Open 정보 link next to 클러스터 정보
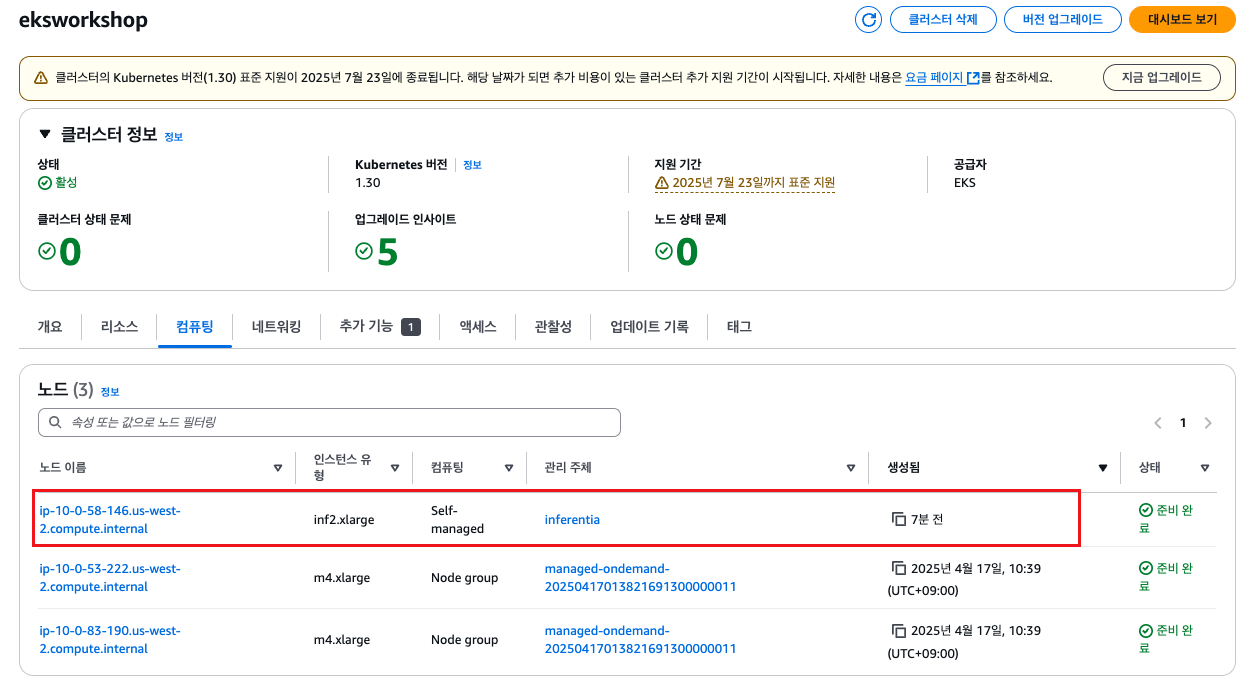Viewport: 1256px width, 677px height. click(x=174, y=136)
